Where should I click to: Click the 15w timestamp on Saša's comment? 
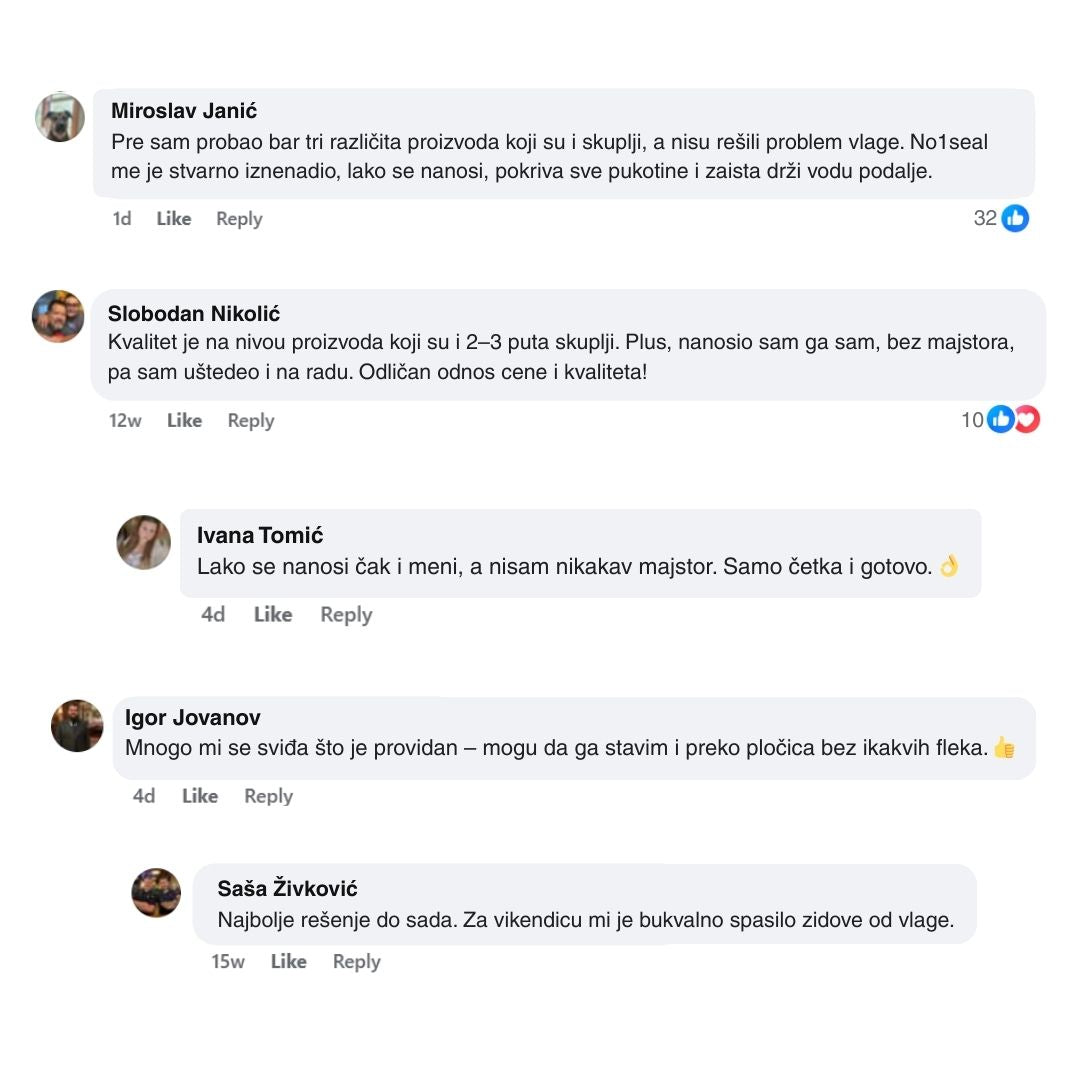pos(228,962)
